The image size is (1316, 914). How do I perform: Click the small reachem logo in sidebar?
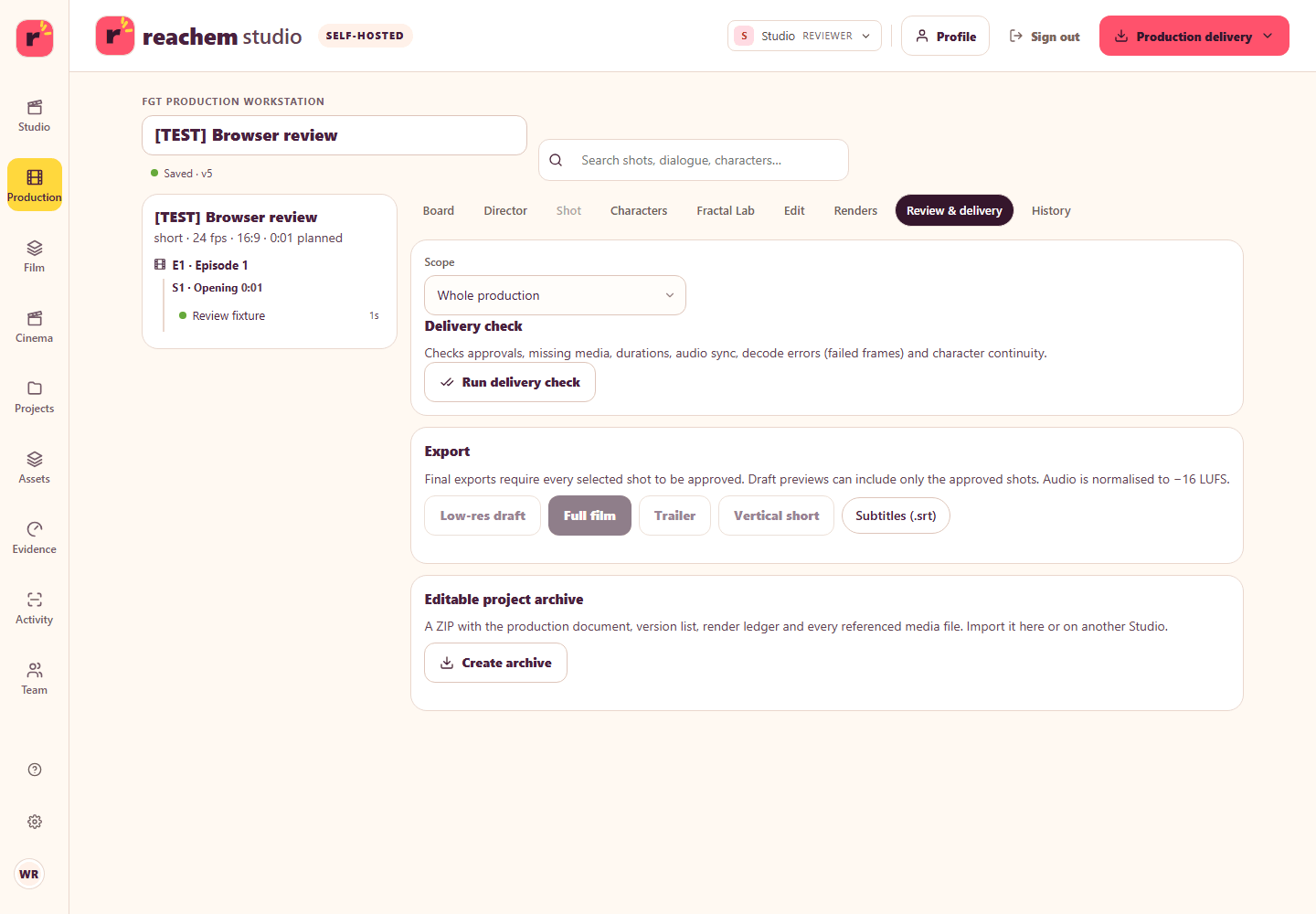tap(35, 37)
